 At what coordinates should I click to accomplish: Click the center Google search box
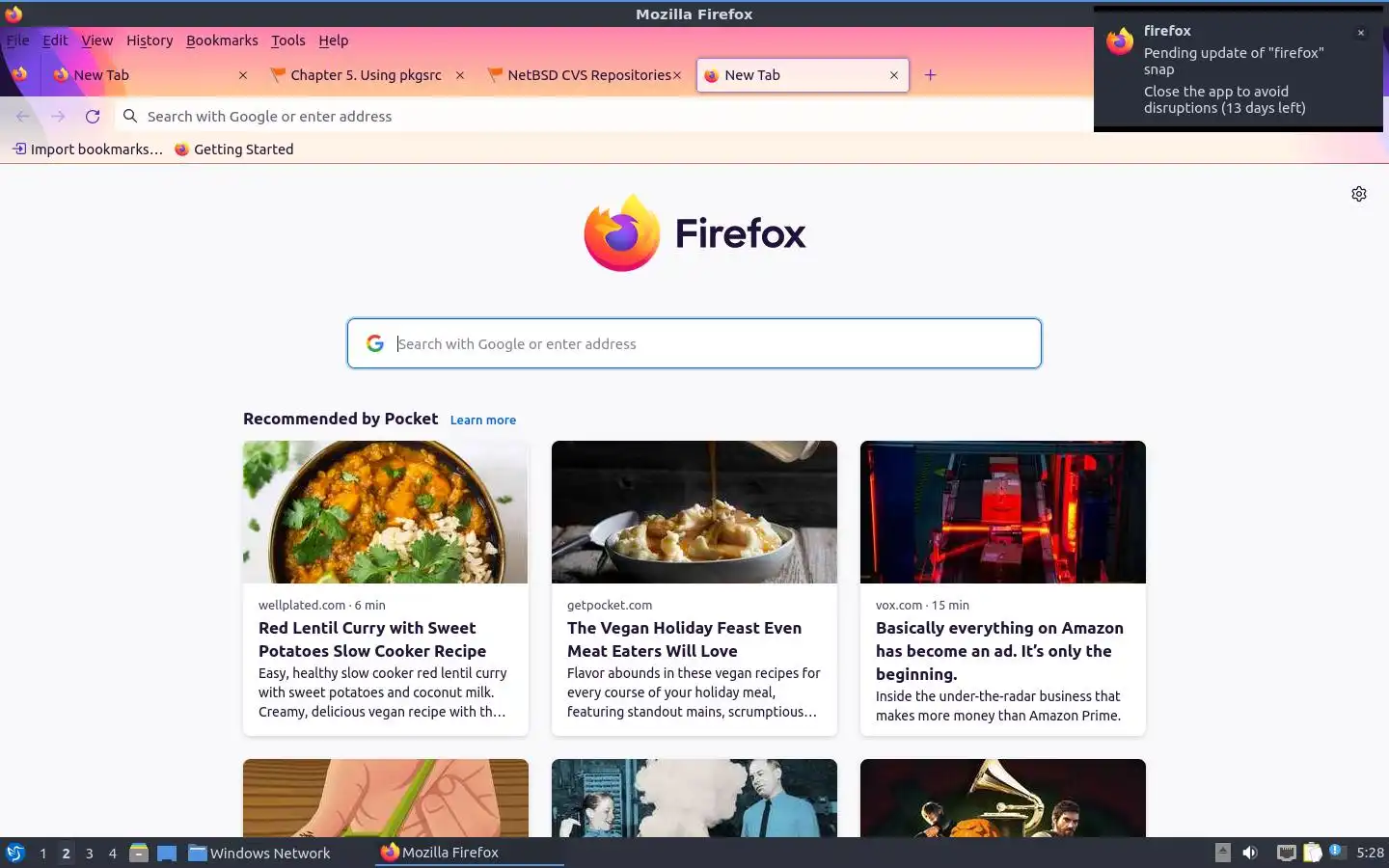[x=694, y=343]
